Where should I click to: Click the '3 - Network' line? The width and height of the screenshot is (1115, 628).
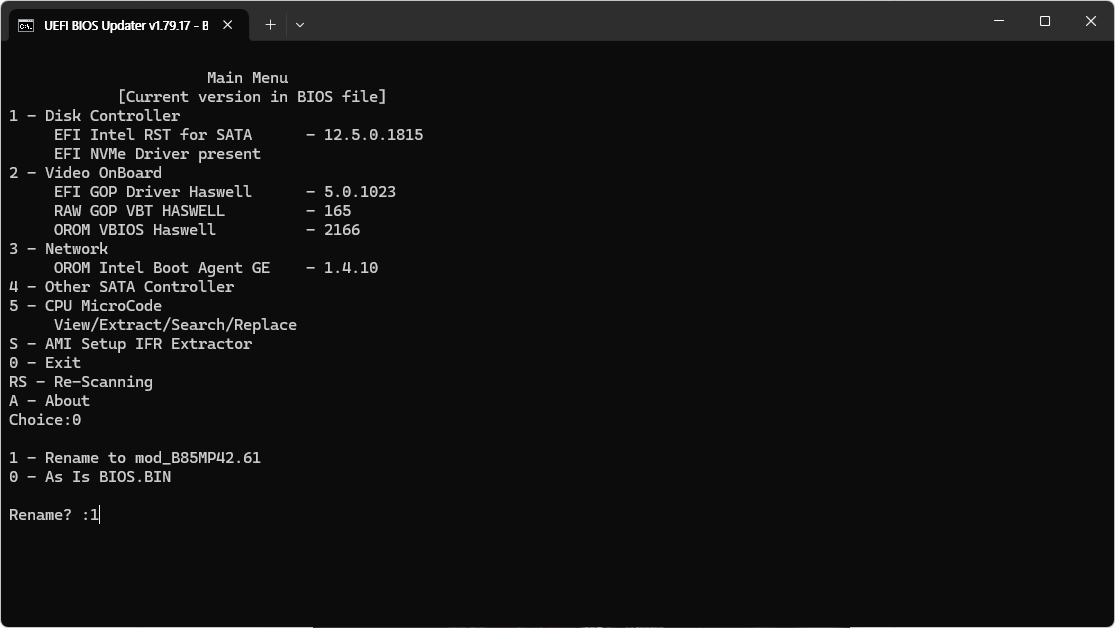[58, 249]
